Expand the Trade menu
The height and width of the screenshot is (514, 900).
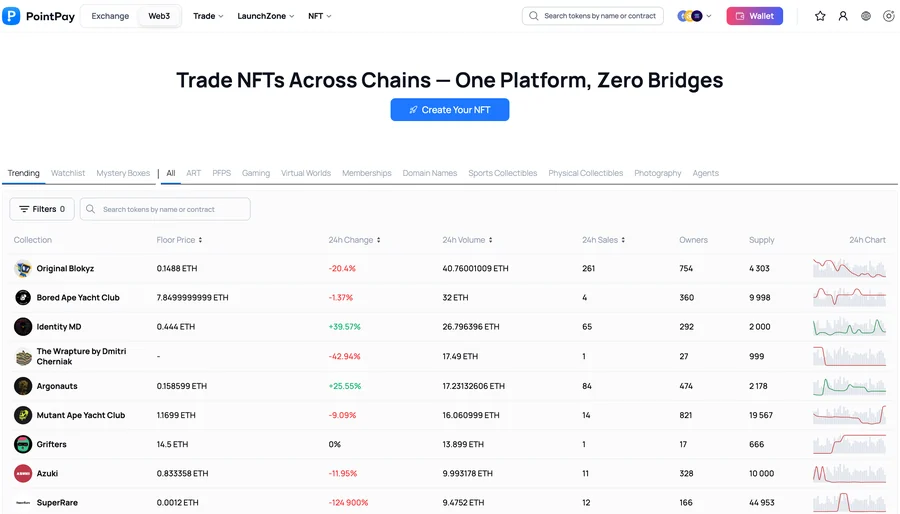(208, 16)
